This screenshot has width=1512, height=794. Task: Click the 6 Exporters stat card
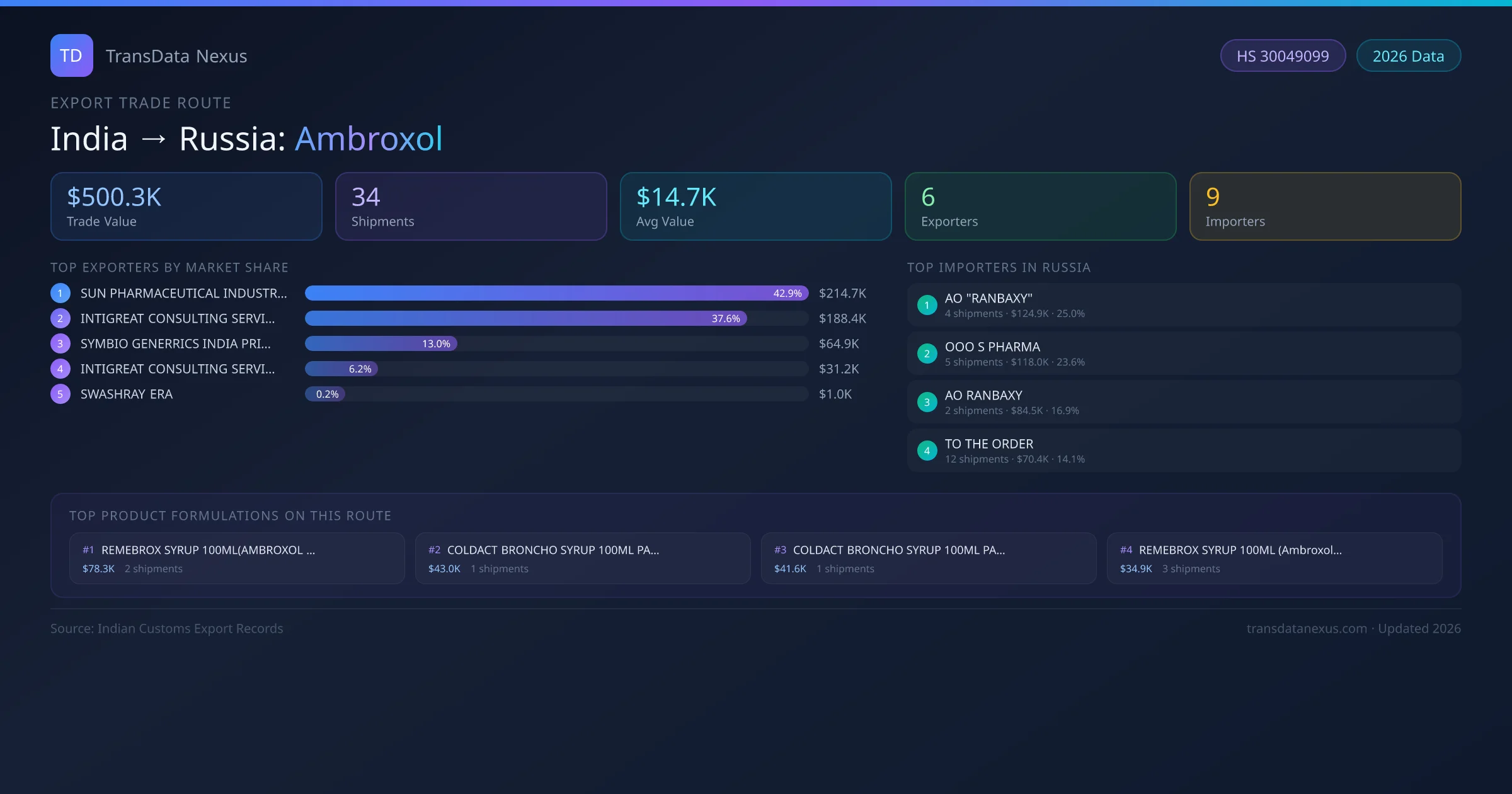(x=1040, y=206)
